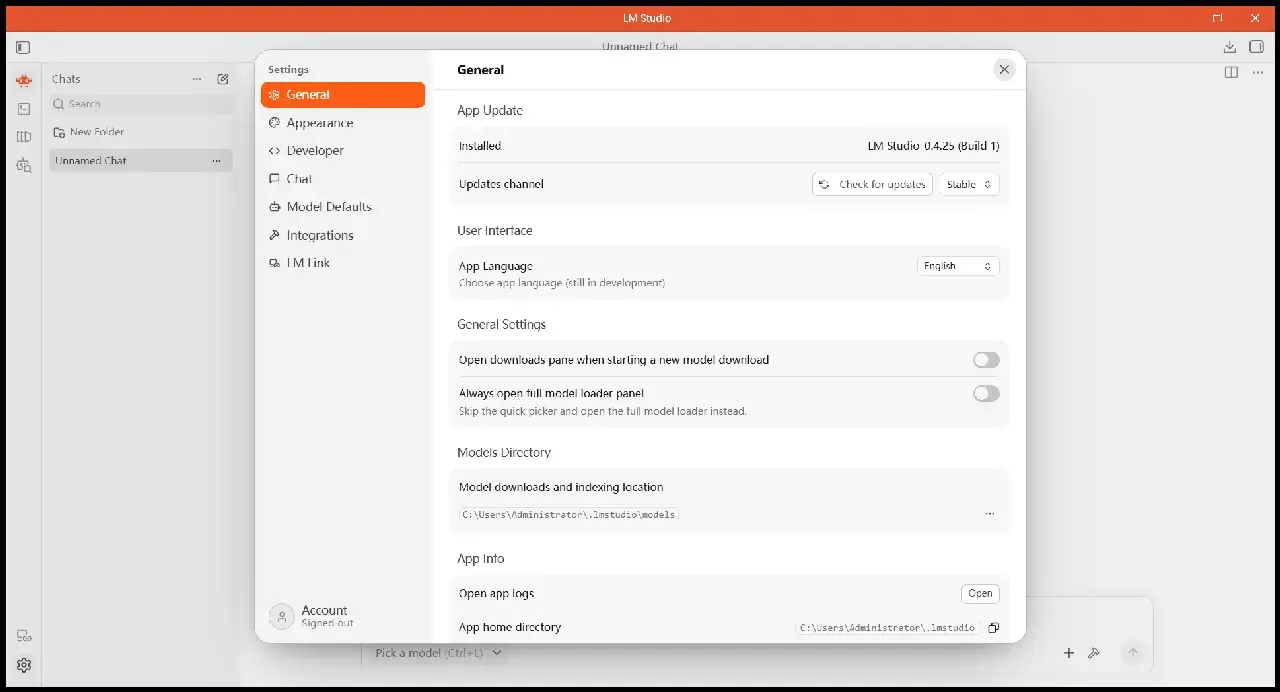Click the Account Signed out entry
This screenshot has width=1280, height=692.
pyautogui.click(x=343, y=616)
